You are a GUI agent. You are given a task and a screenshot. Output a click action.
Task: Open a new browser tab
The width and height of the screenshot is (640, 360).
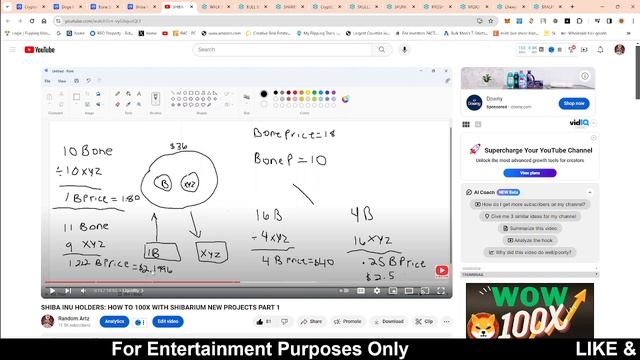click(x=572, y=7)
